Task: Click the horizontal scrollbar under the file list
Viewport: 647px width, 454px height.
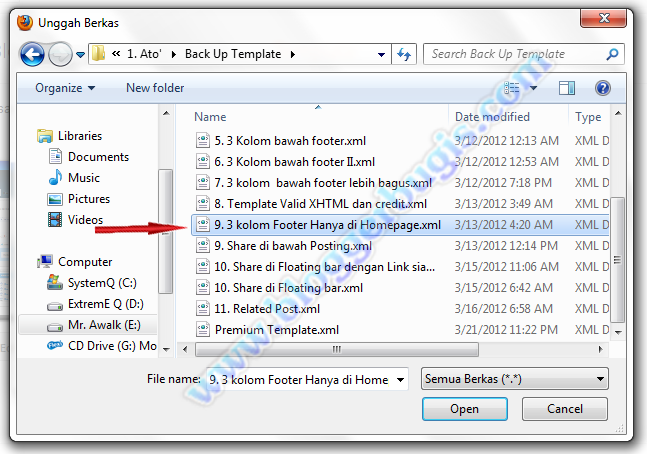Action: tap(337, 350)
